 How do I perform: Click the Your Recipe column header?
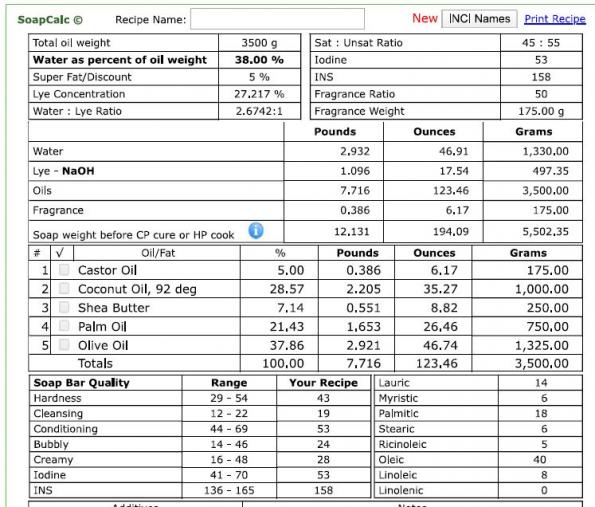tap(323, 383)
